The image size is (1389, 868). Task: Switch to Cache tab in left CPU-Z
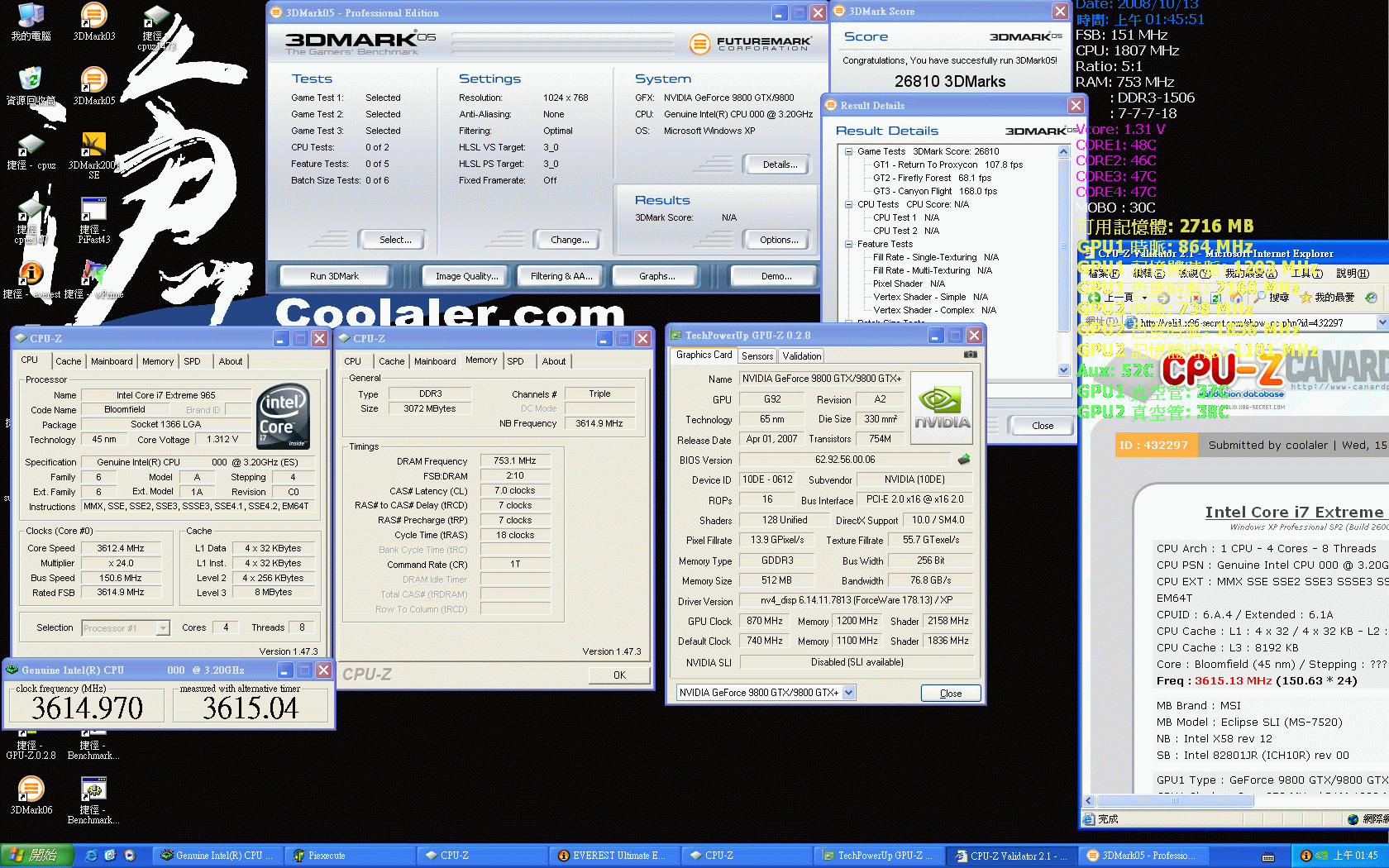[x=68, y=361]
